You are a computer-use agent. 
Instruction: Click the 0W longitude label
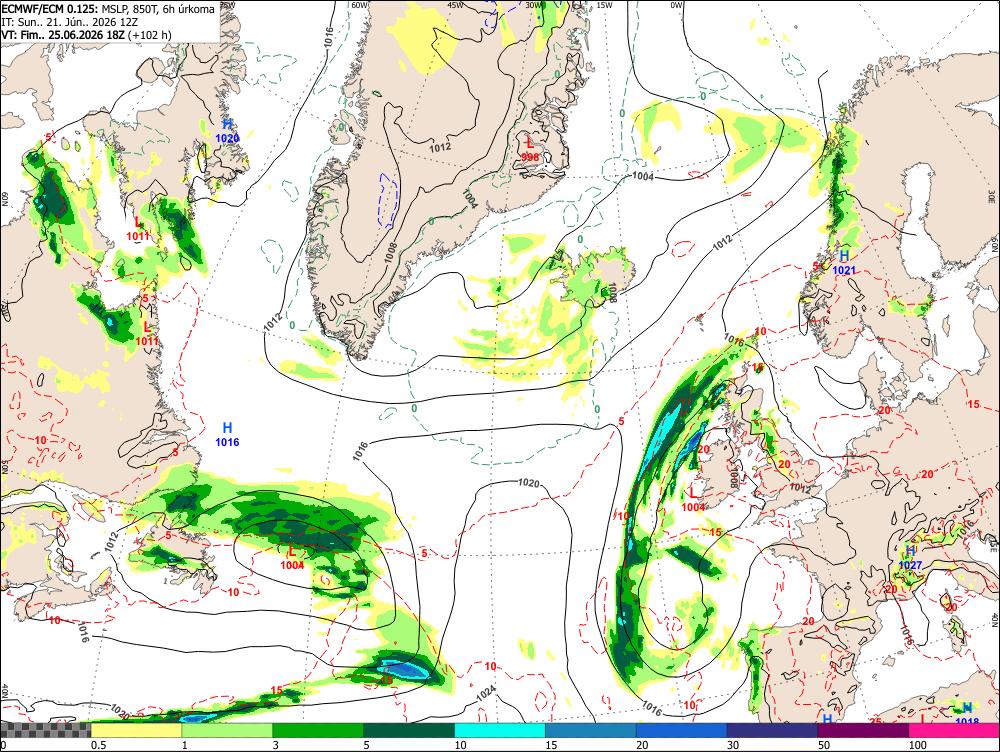pos(676,5)
